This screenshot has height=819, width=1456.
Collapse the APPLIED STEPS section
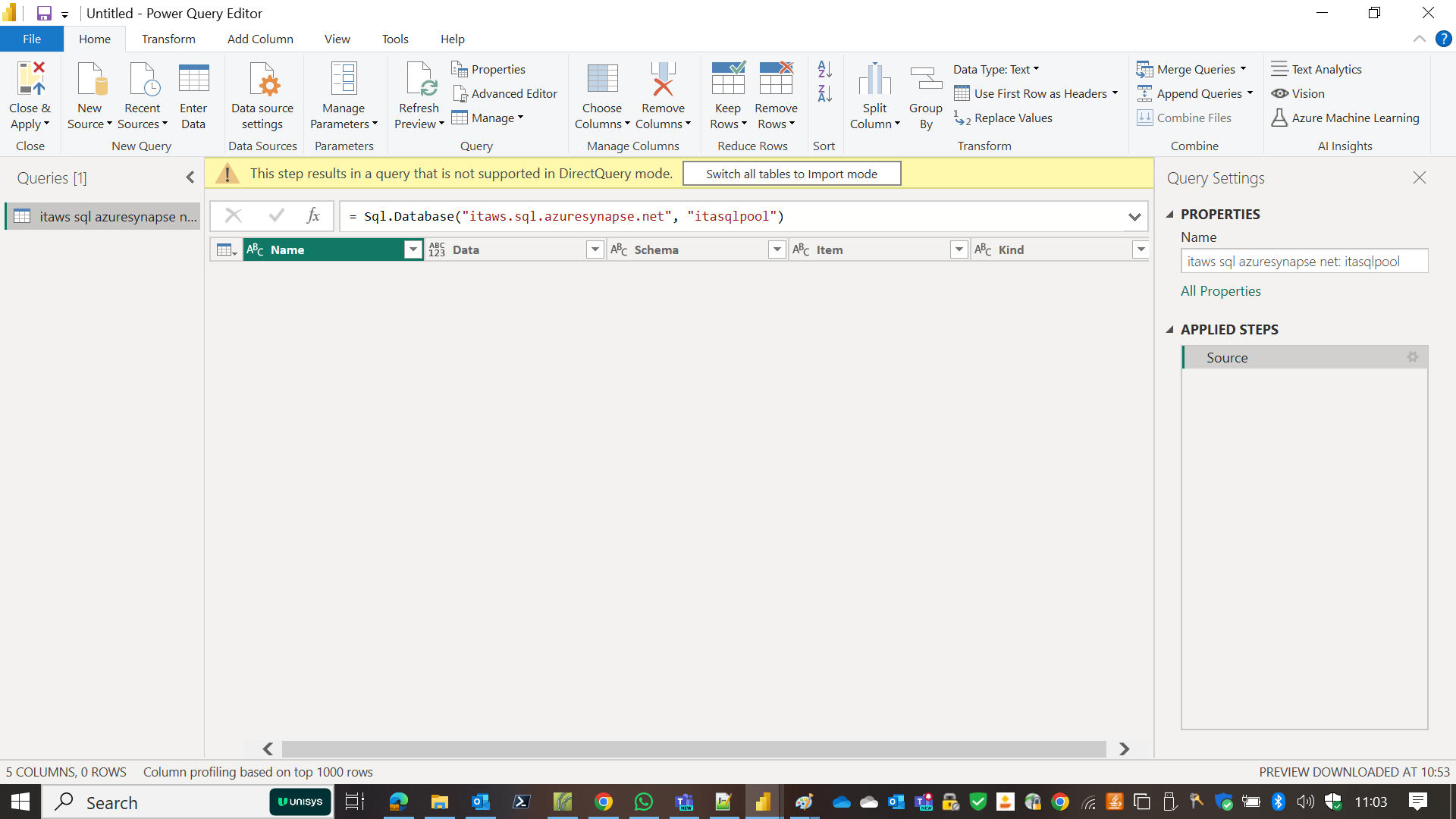coord(1170,330)
